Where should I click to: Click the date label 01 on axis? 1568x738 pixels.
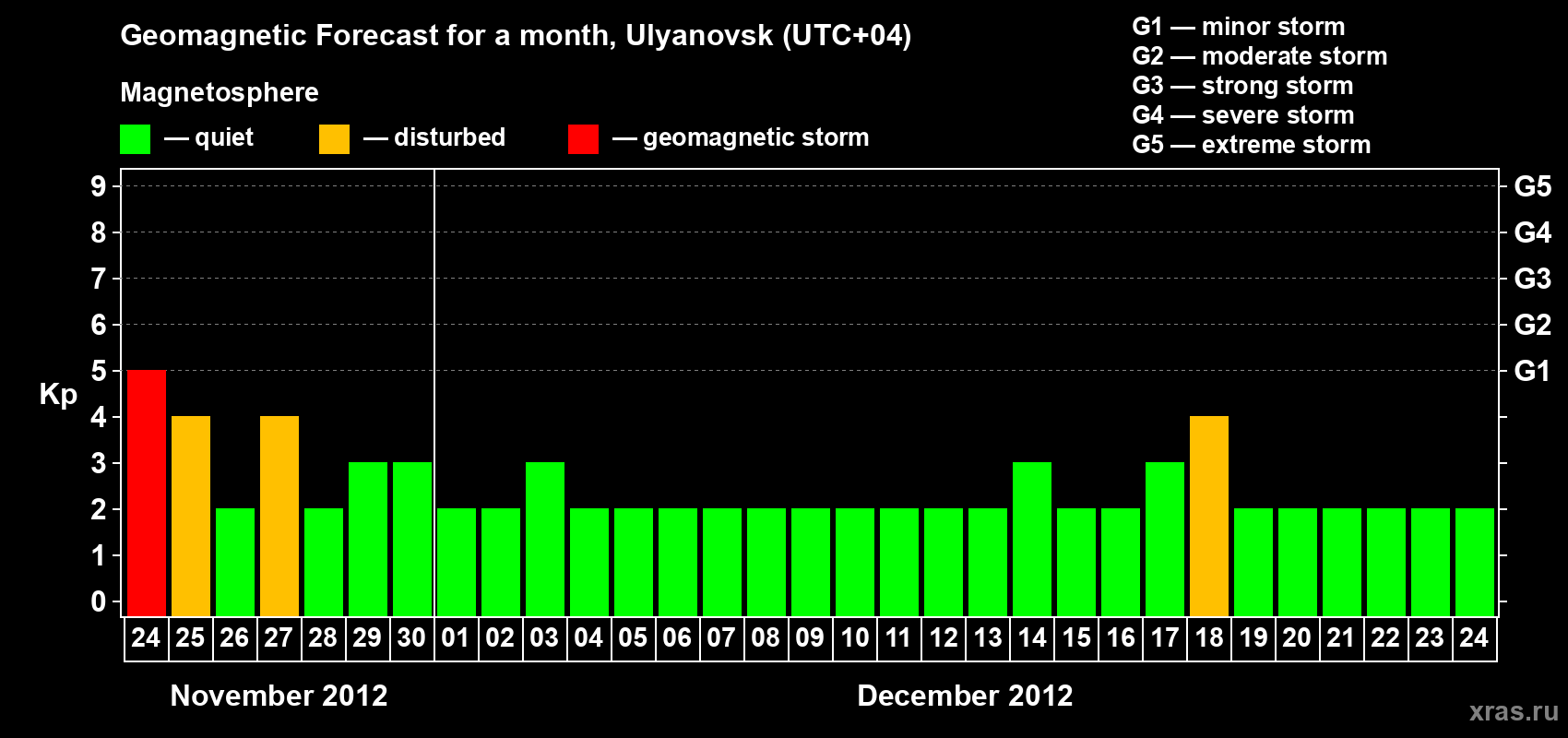[456, 637]
